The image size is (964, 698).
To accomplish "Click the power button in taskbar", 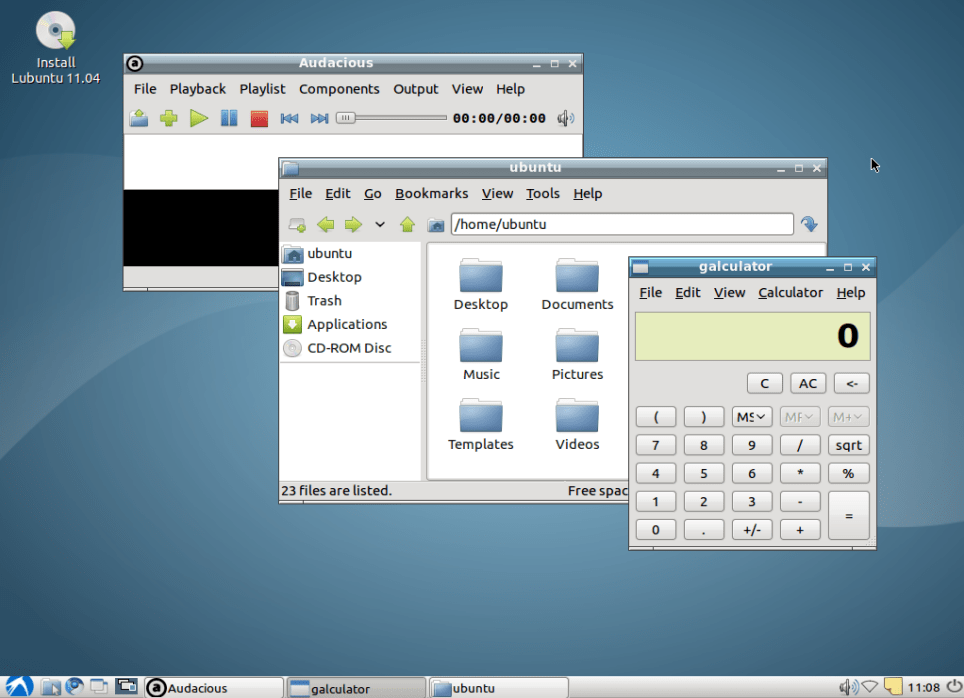I will coord(954,686).
